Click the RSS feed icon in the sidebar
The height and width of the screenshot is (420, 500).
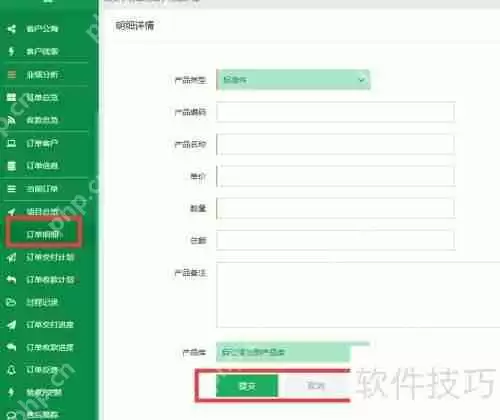(x=12, y=120)
